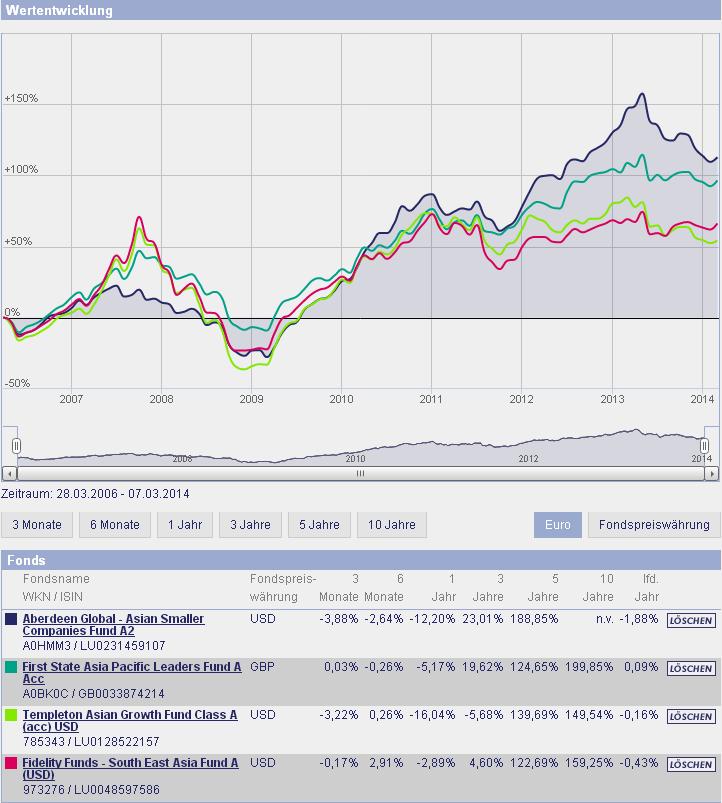Click the teal First State color swatch

11,667
